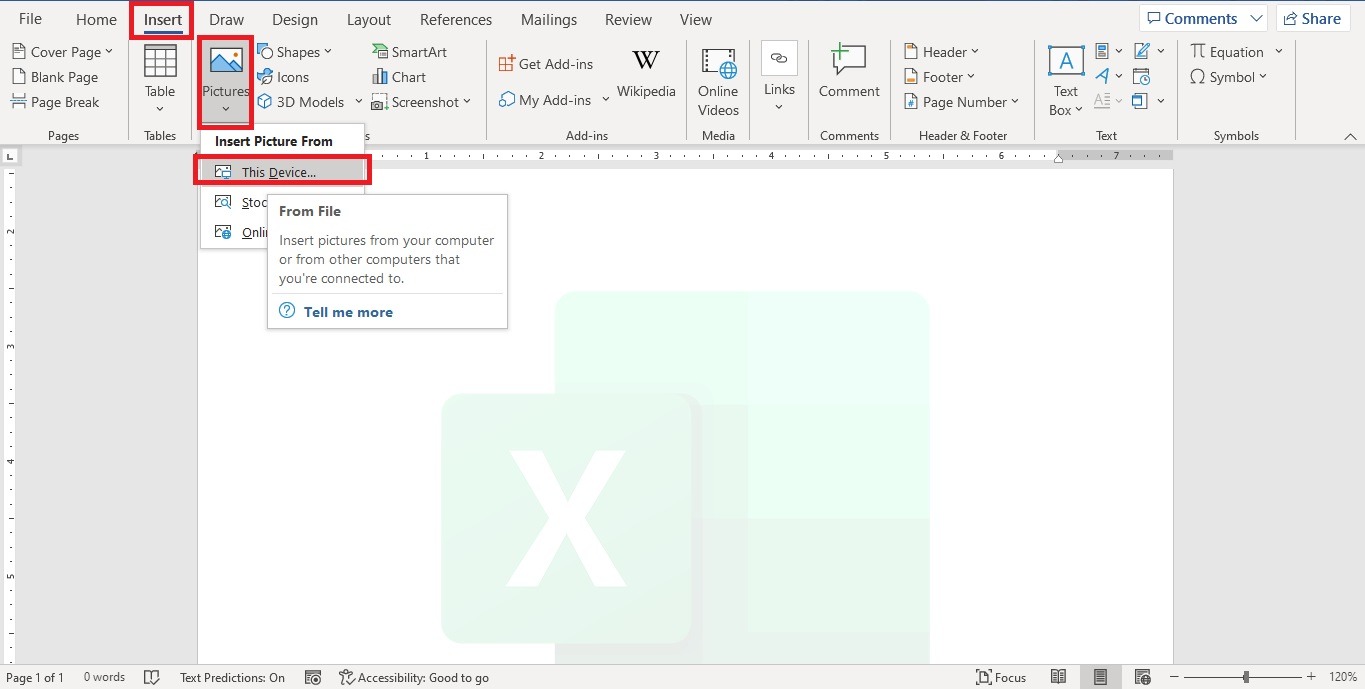Click the 120% zoom level
Screen dimensions: 1365x689
1342,677
